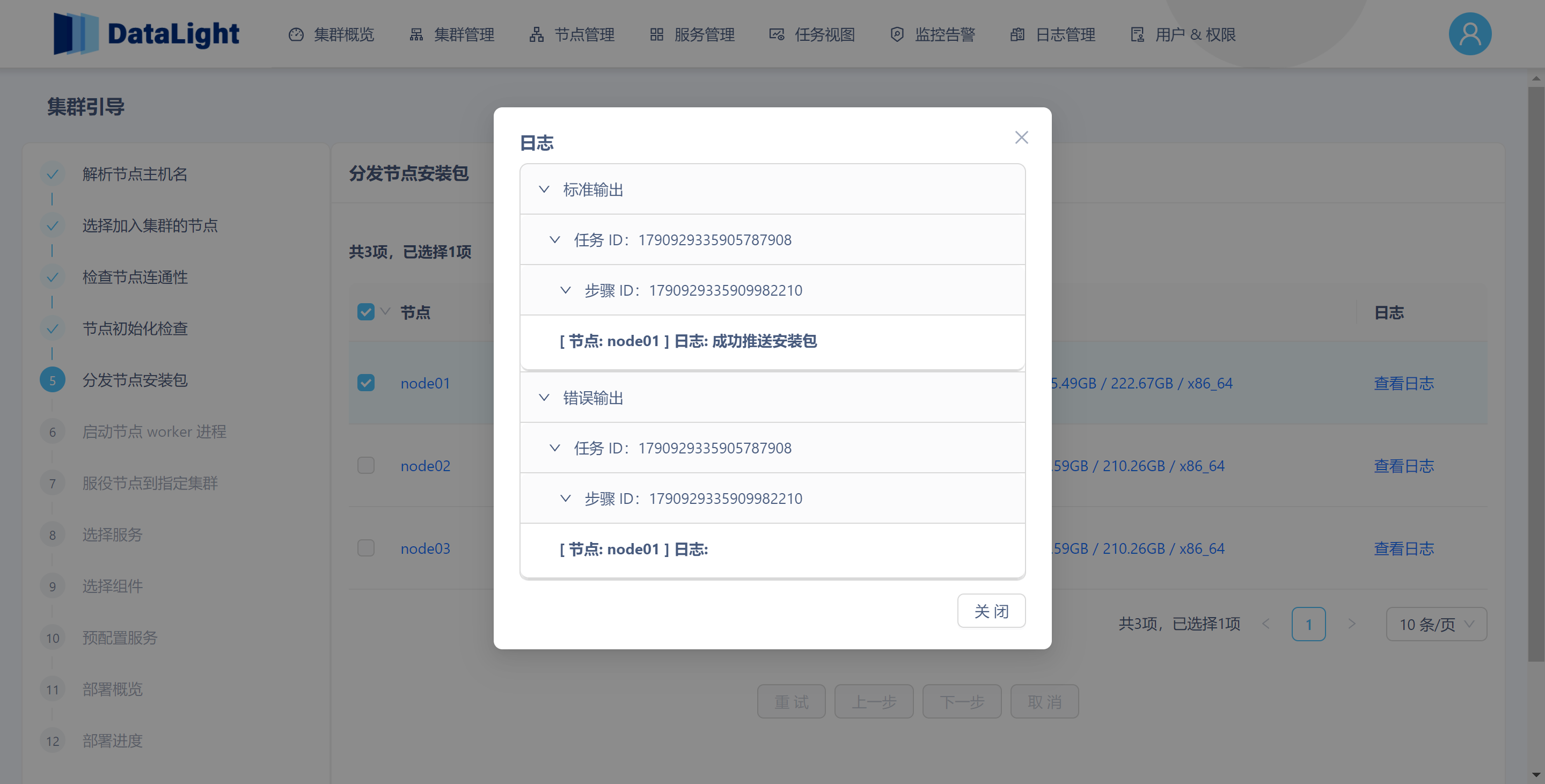Click step 5 circle 分发节点安装包
The image size is (1545, 784).
[52, 380]
